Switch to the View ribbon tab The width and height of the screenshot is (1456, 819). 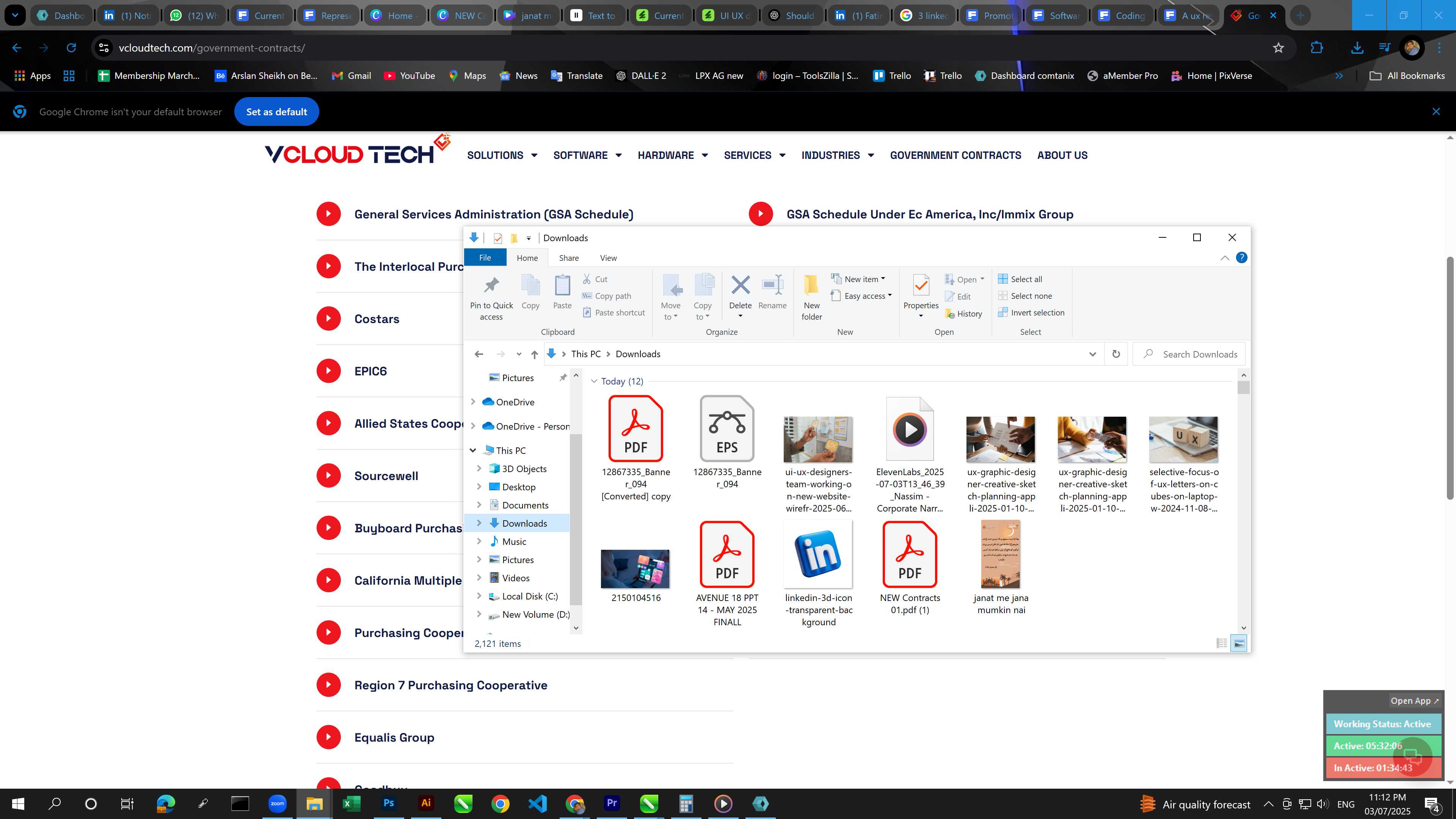coord(608,258)
